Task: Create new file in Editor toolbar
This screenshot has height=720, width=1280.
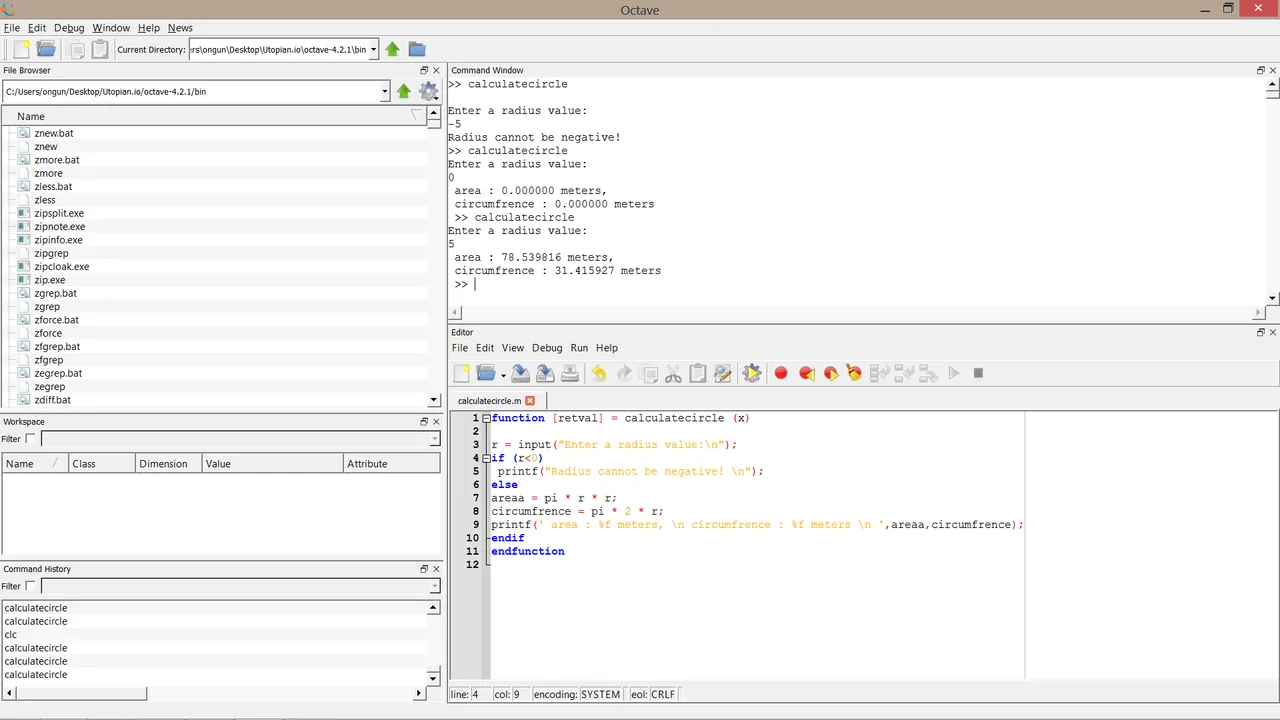Action: click(461, 373)
